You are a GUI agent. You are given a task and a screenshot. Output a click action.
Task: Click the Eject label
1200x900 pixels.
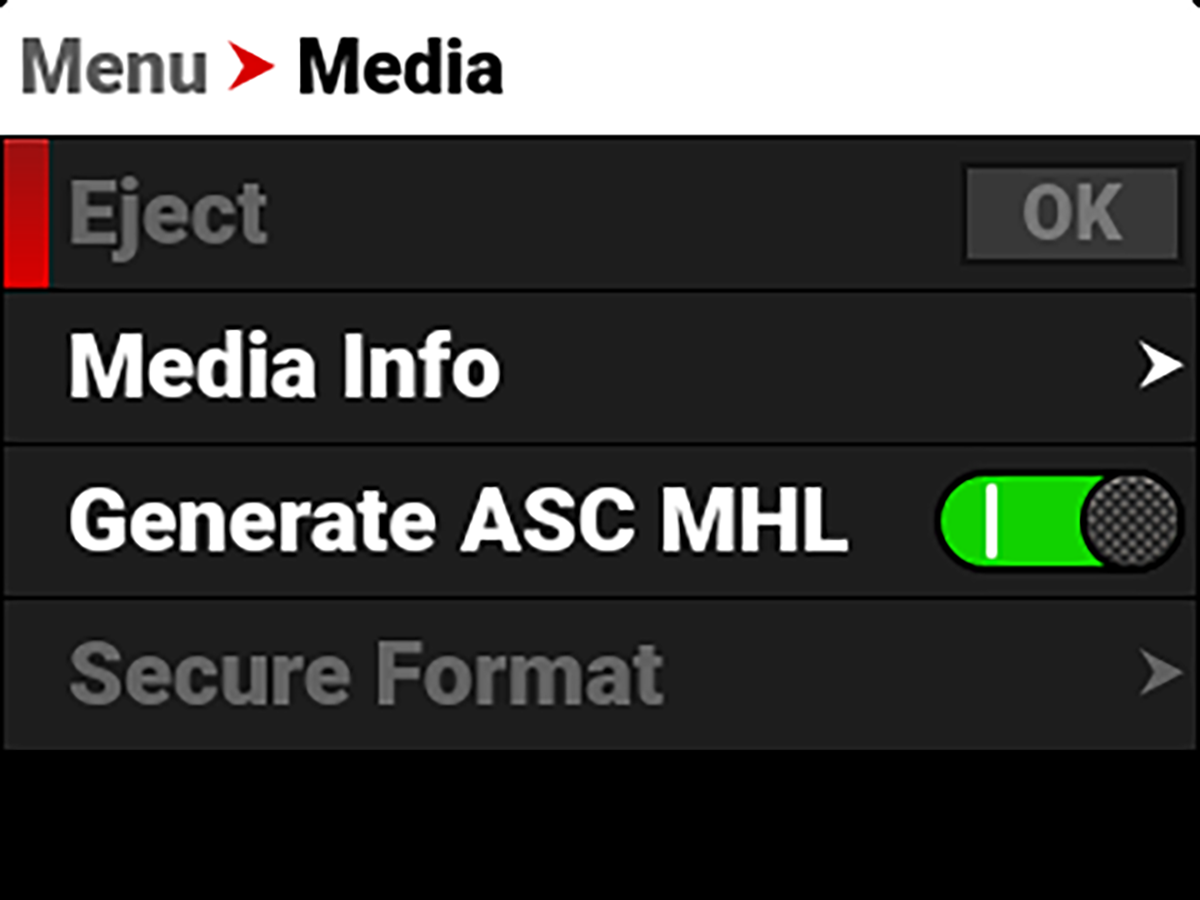point(167,213)
